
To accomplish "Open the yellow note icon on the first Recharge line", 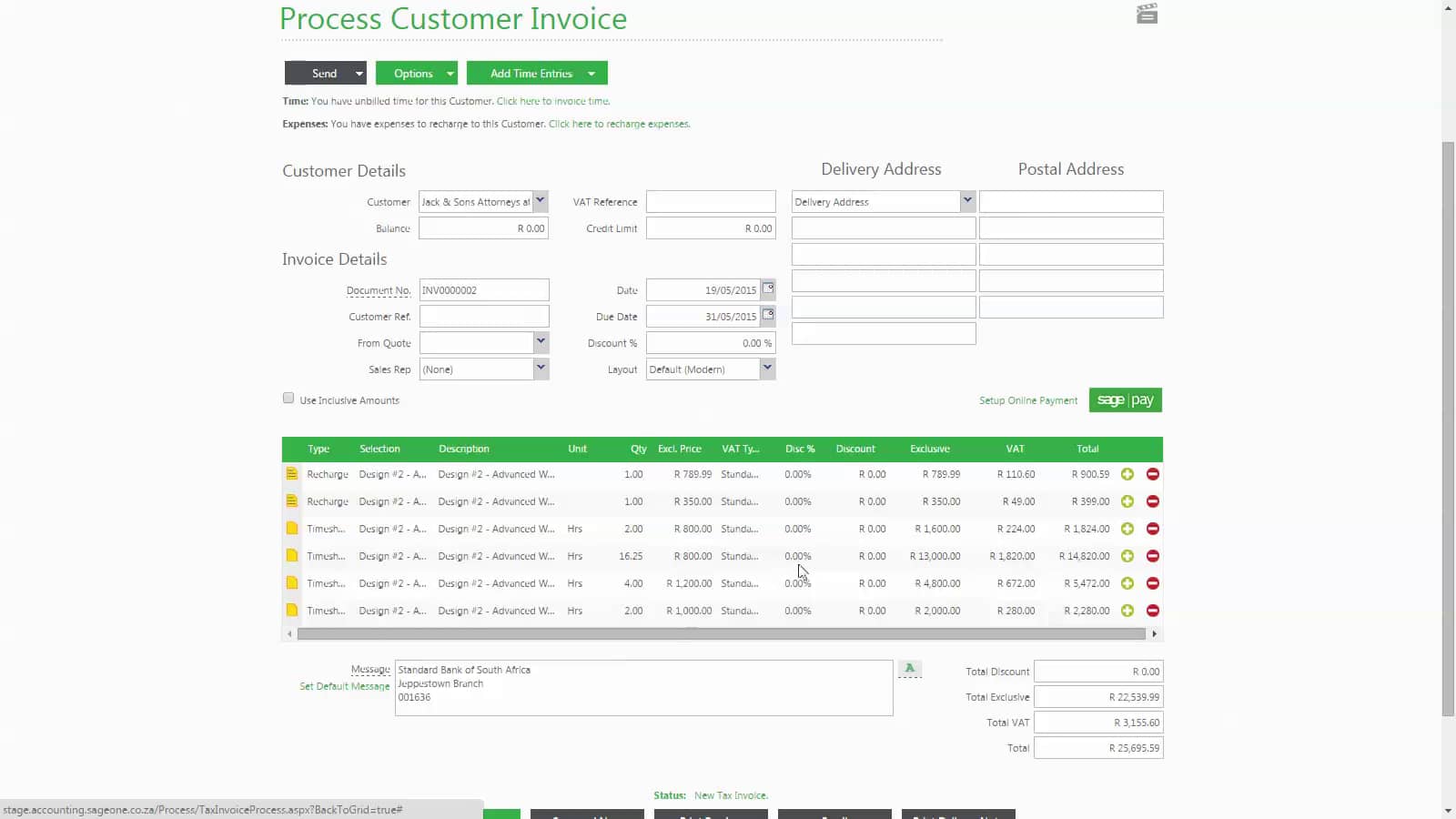I will click(x=291, y=473).
